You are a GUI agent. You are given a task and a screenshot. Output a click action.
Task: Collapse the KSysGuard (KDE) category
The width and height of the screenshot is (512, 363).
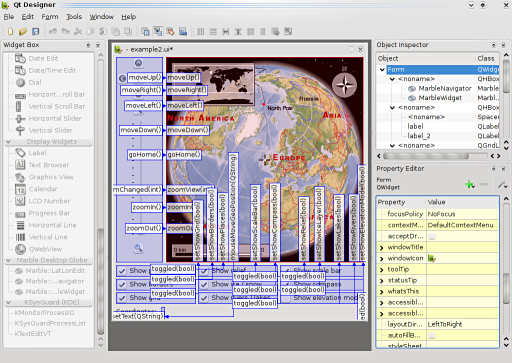tap(9, 302)
